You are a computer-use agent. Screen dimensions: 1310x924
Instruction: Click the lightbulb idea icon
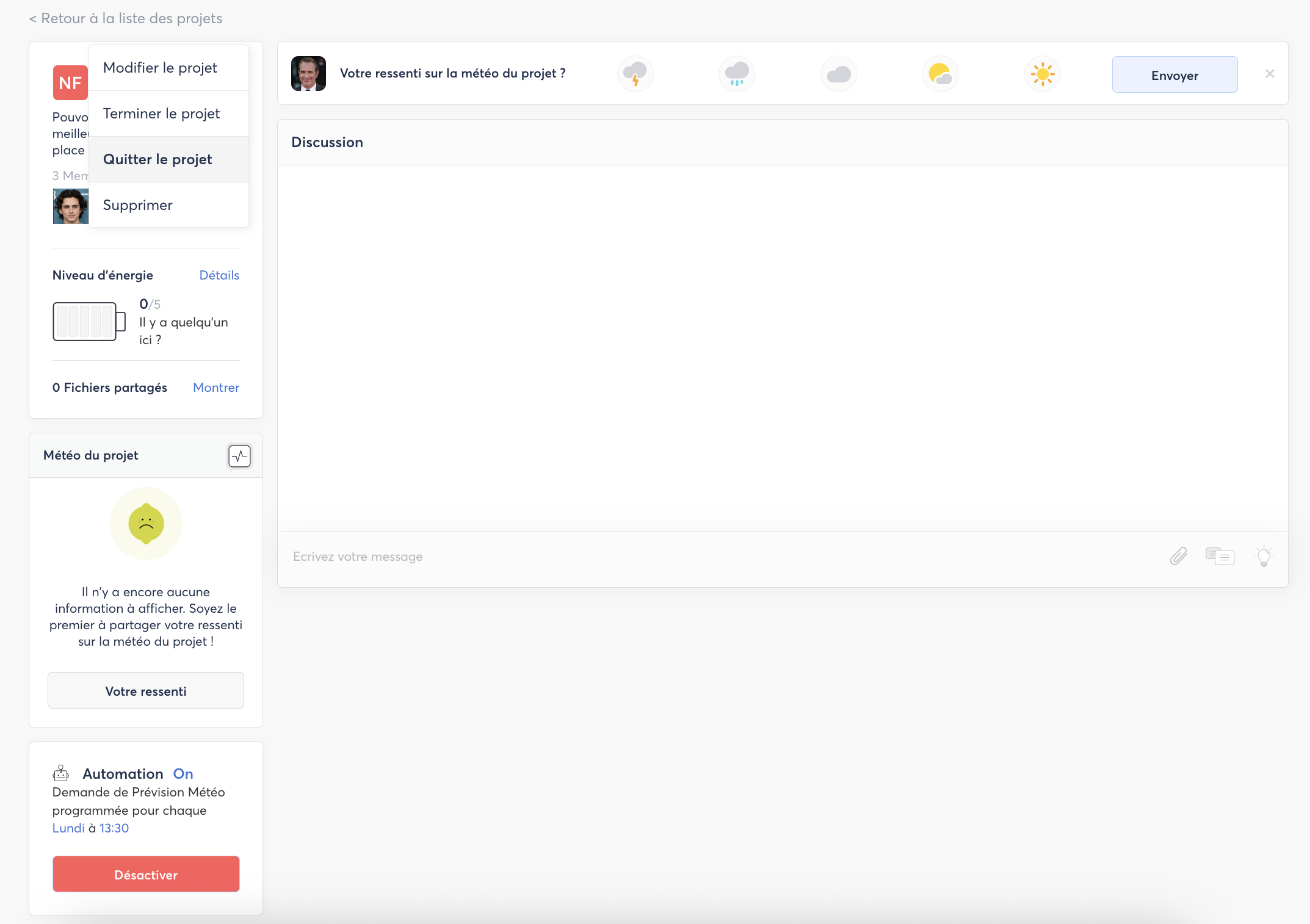coord(1264,556)
